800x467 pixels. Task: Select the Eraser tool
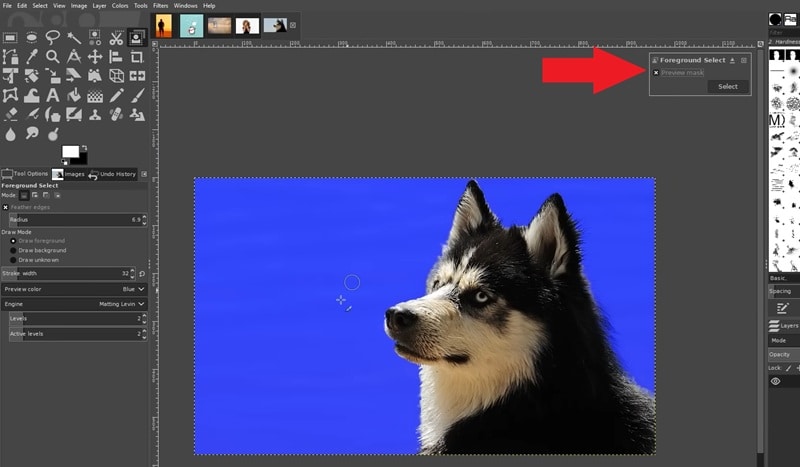(10, 115)
